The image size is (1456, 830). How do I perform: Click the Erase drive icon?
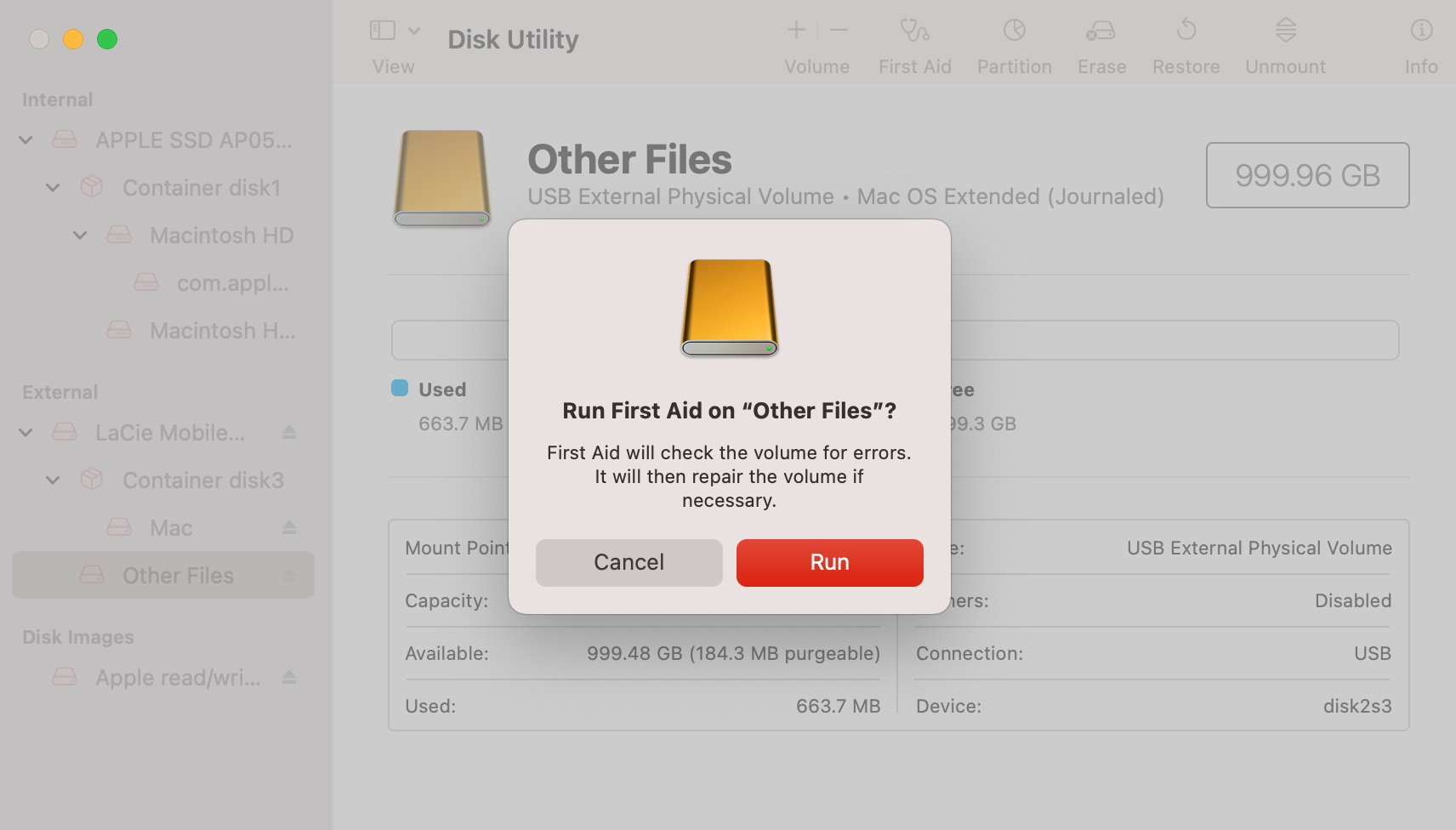[x=1101, y=31]
